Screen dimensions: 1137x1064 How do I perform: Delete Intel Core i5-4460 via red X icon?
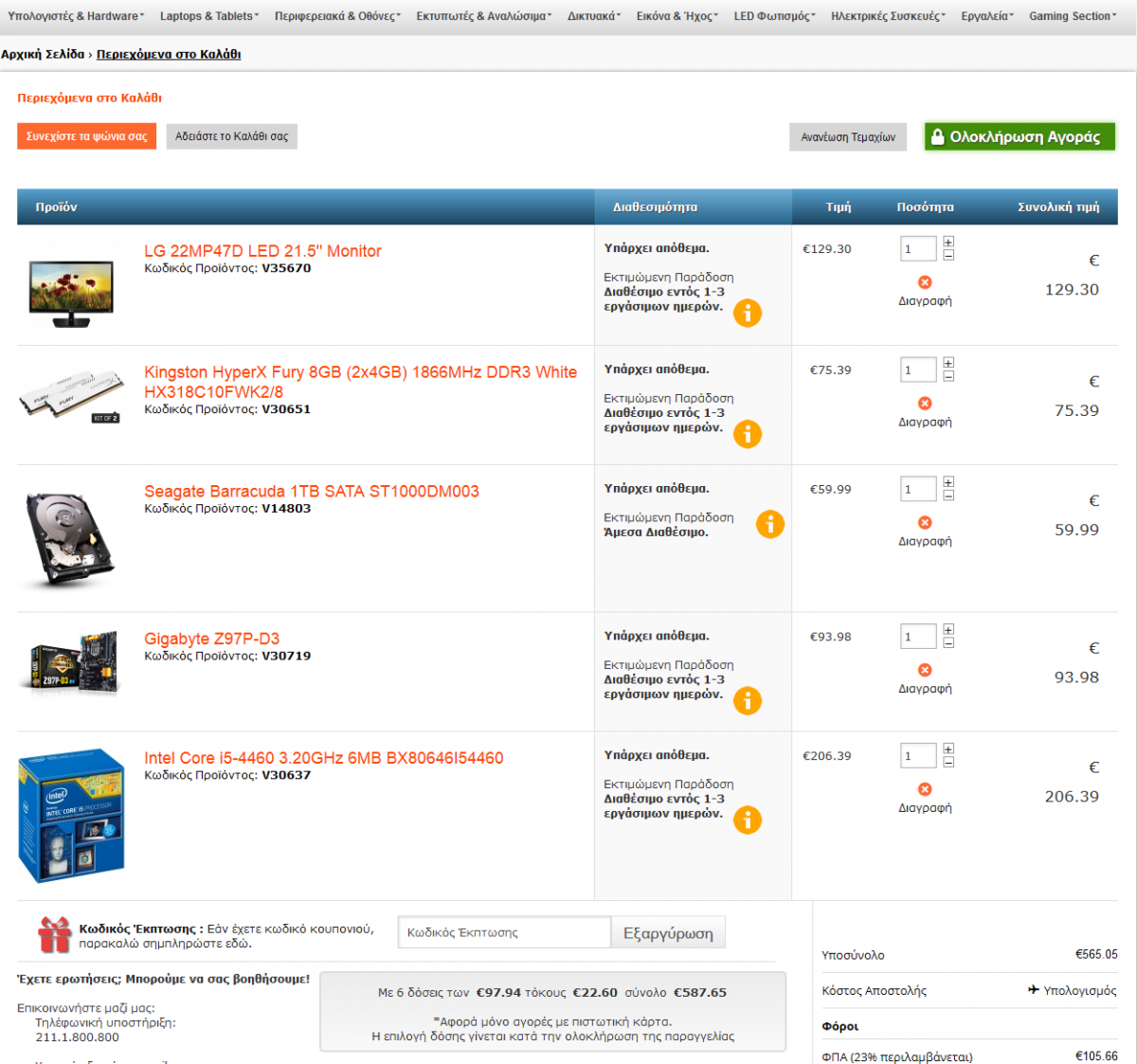[925, 789]
